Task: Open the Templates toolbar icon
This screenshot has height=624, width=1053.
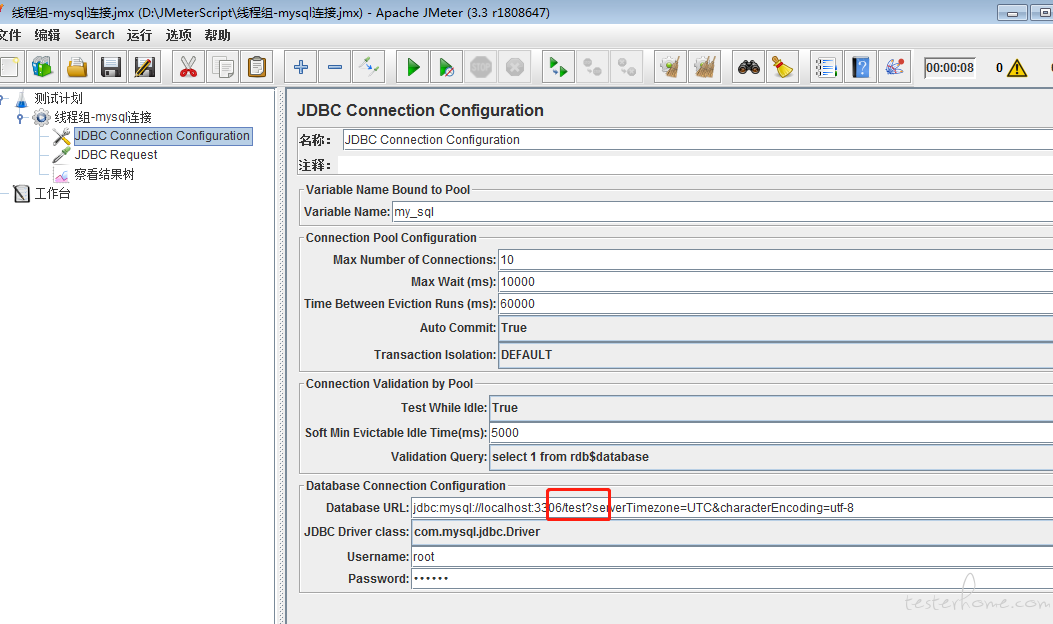Action: tap(42, 67)
